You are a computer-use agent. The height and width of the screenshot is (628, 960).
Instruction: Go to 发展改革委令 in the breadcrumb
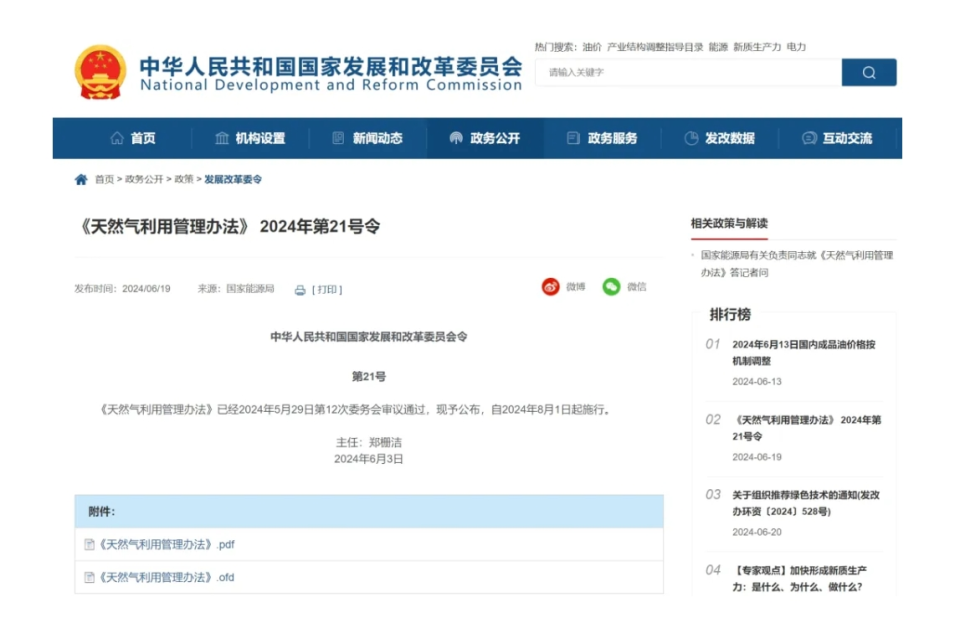click(233, 179)
